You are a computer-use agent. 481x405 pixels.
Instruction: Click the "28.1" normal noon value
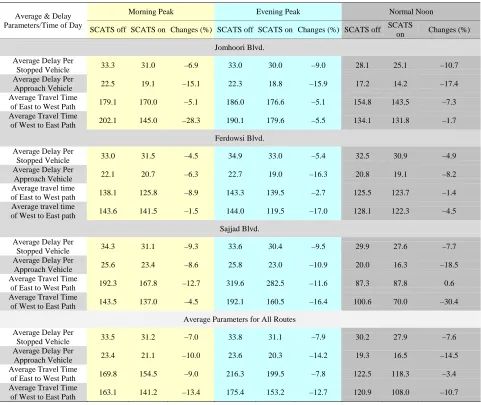(x=362, y=65)
